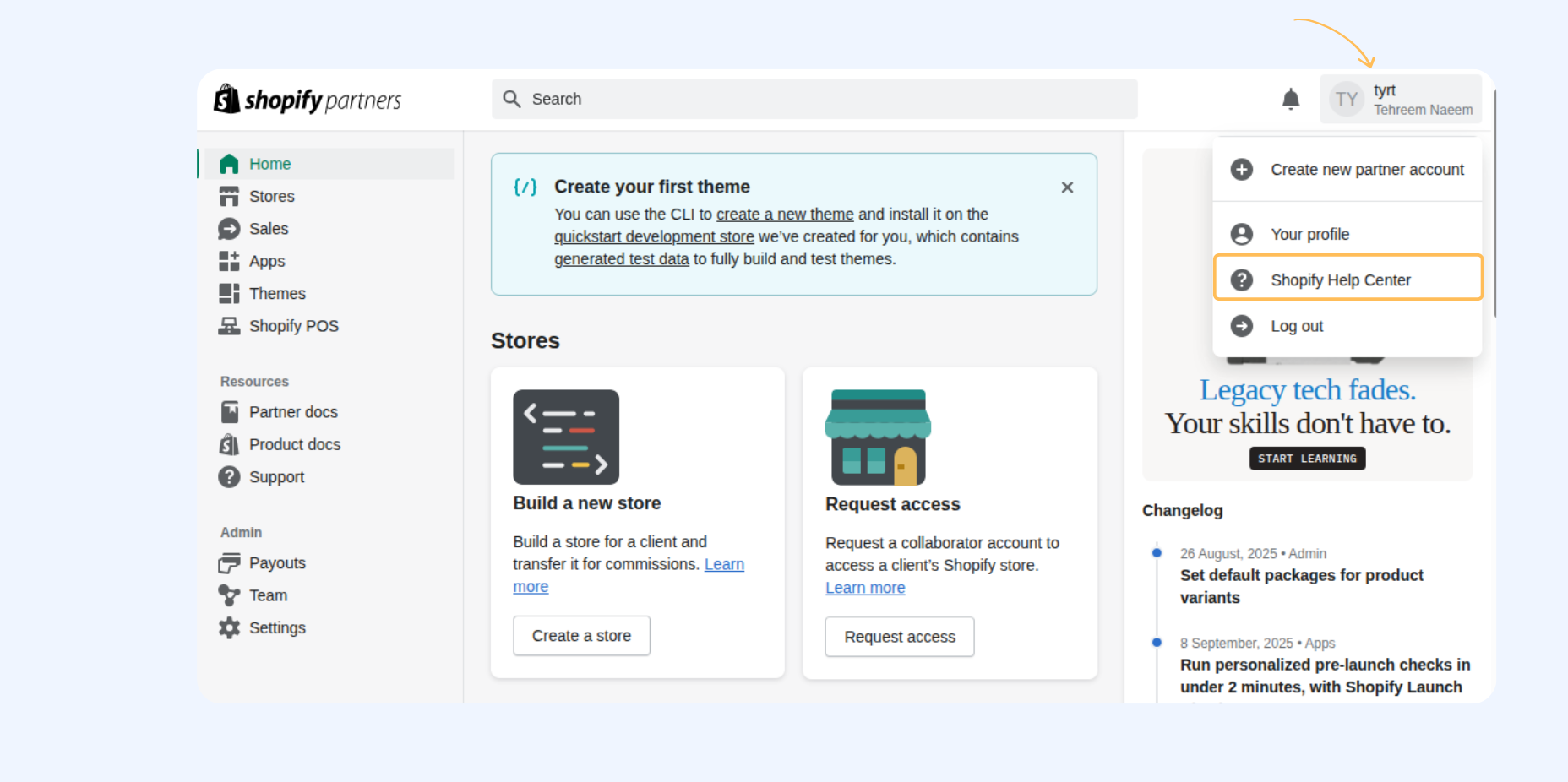
Task: Open Set default packages changelog entry
Action: pos(1302,586)
